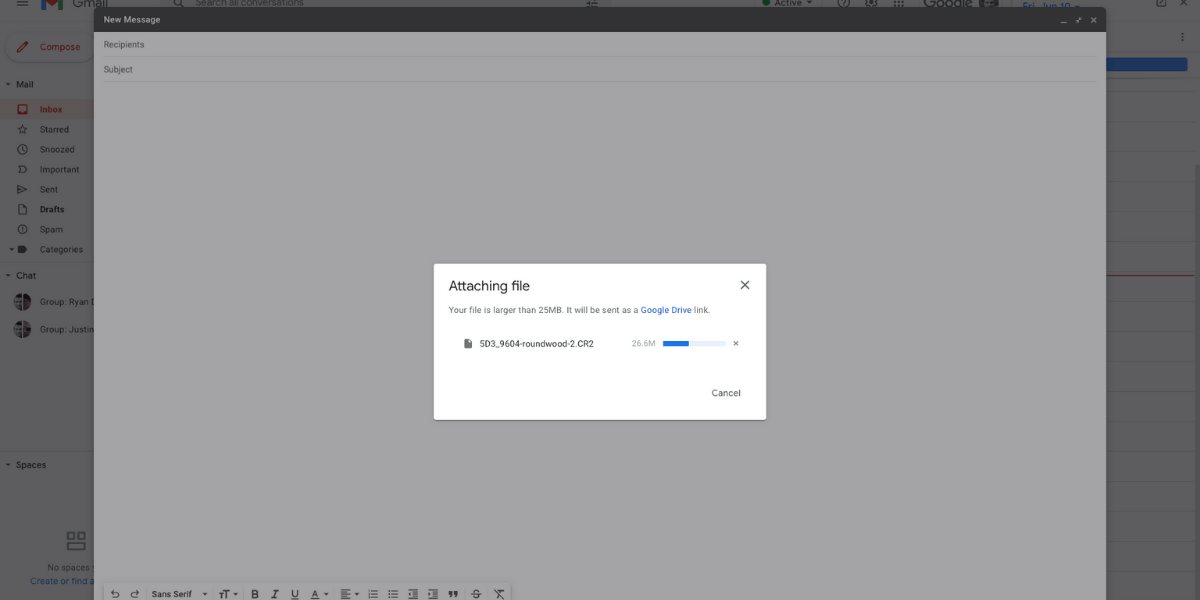Viewport: 1200px width, 600px height.
Task: Open the text color dropdown
Action: coord(319,594)
